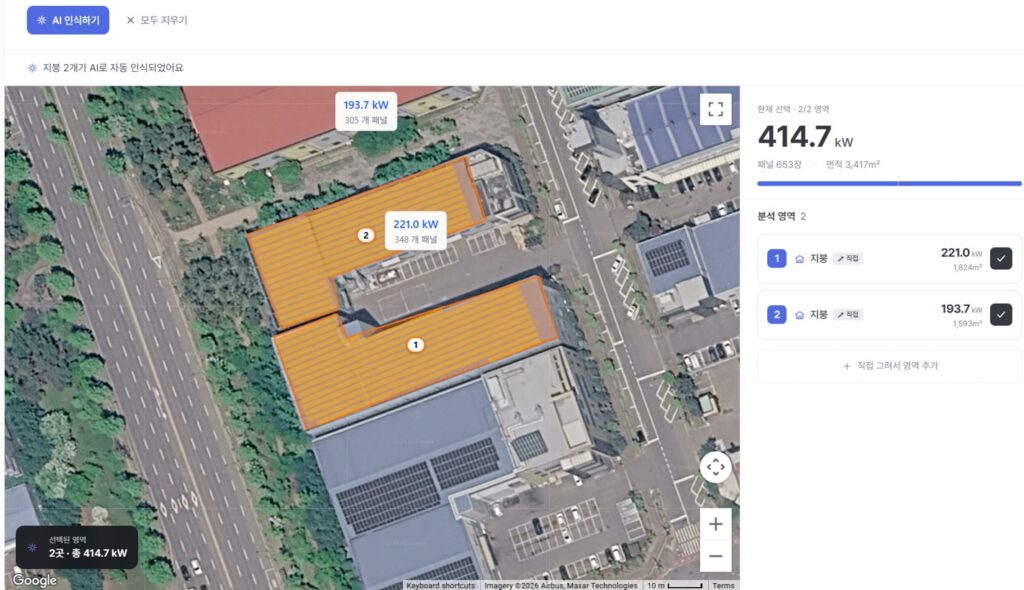The height and width of the screenshot is (590, 1024).
Task: Click the 직접 edit tag on roof 2
Action: pos(848,315)
